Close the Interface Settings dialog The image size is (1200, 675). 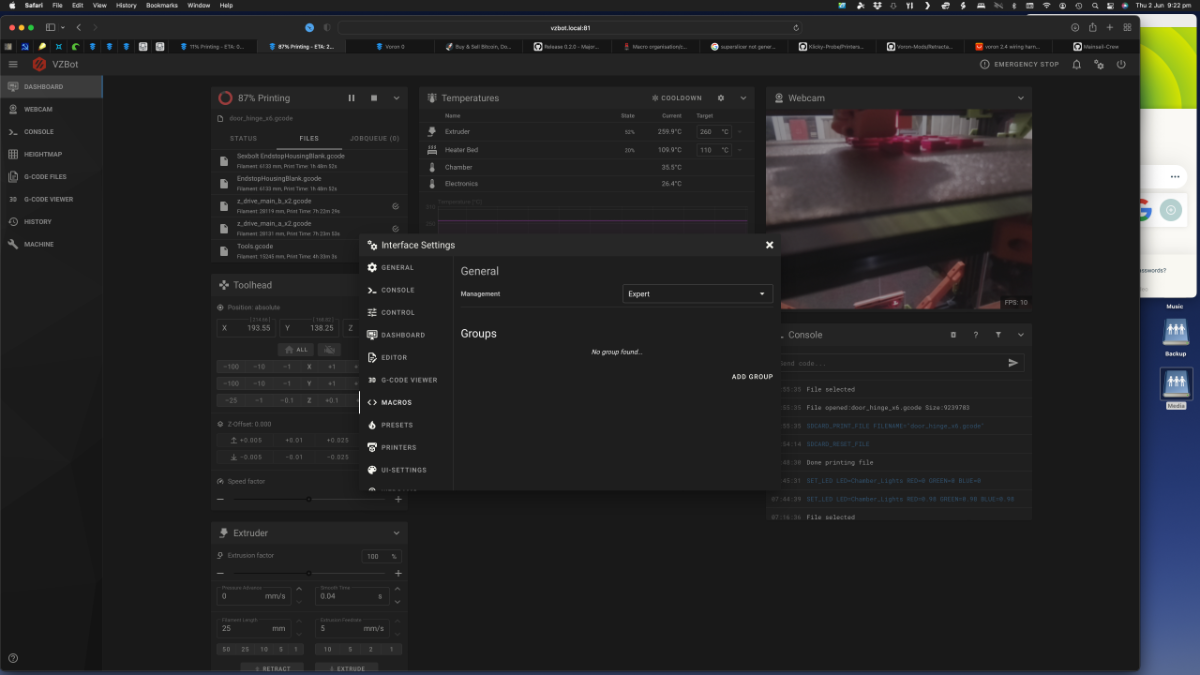770,245
